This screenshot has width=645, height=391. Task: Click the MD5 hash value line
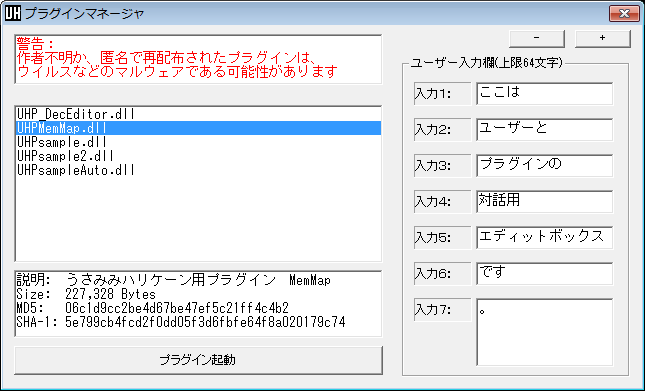click(153, 308)
